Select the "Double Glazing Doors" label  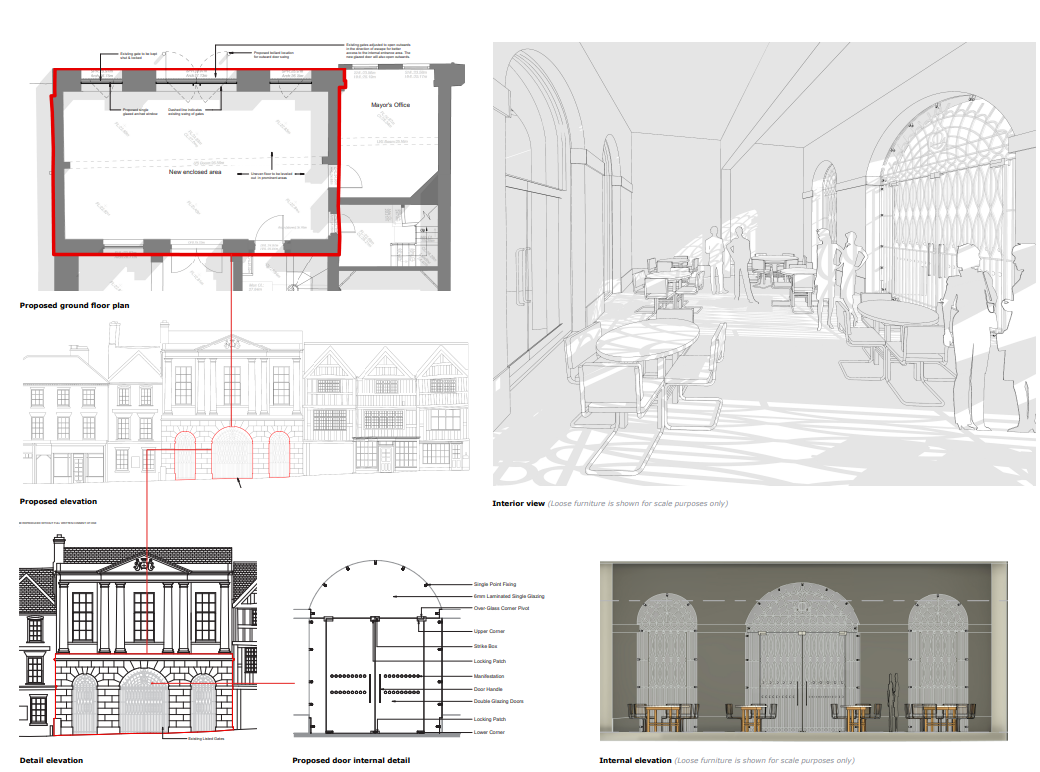[498, 701]
